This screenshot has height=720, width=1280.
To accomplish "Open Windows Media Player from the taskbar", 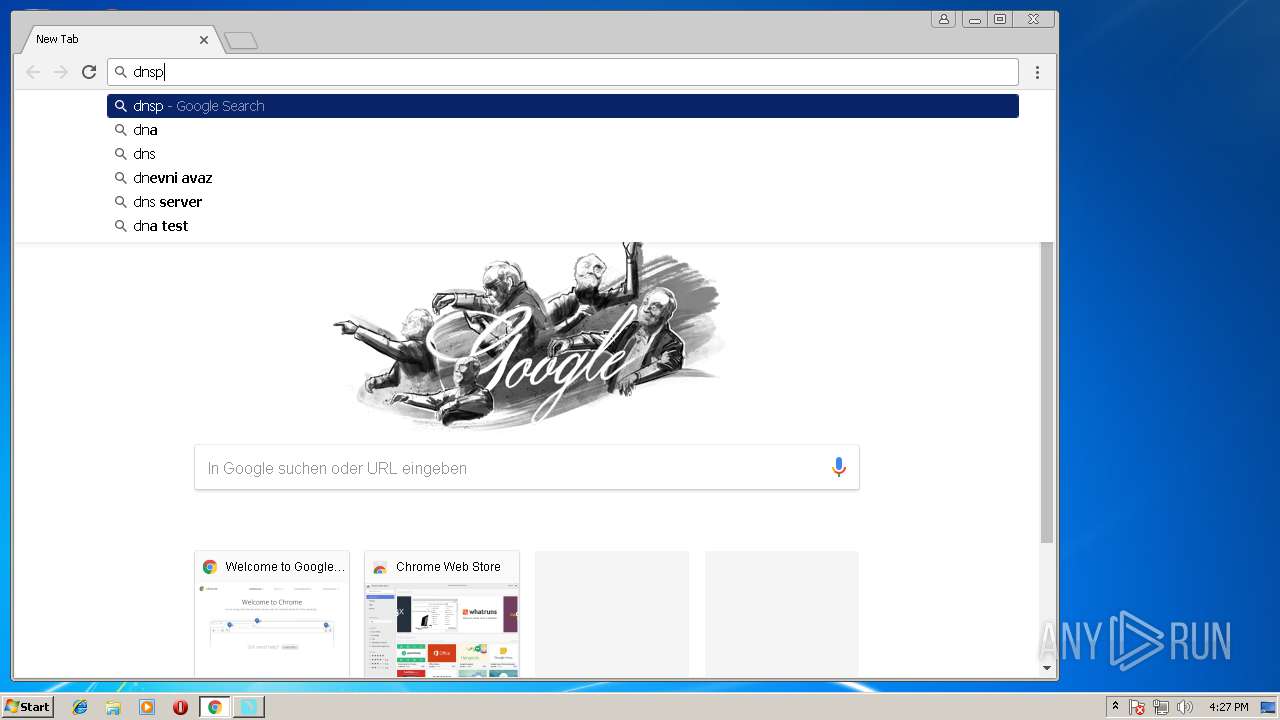I will click(147, 707).
